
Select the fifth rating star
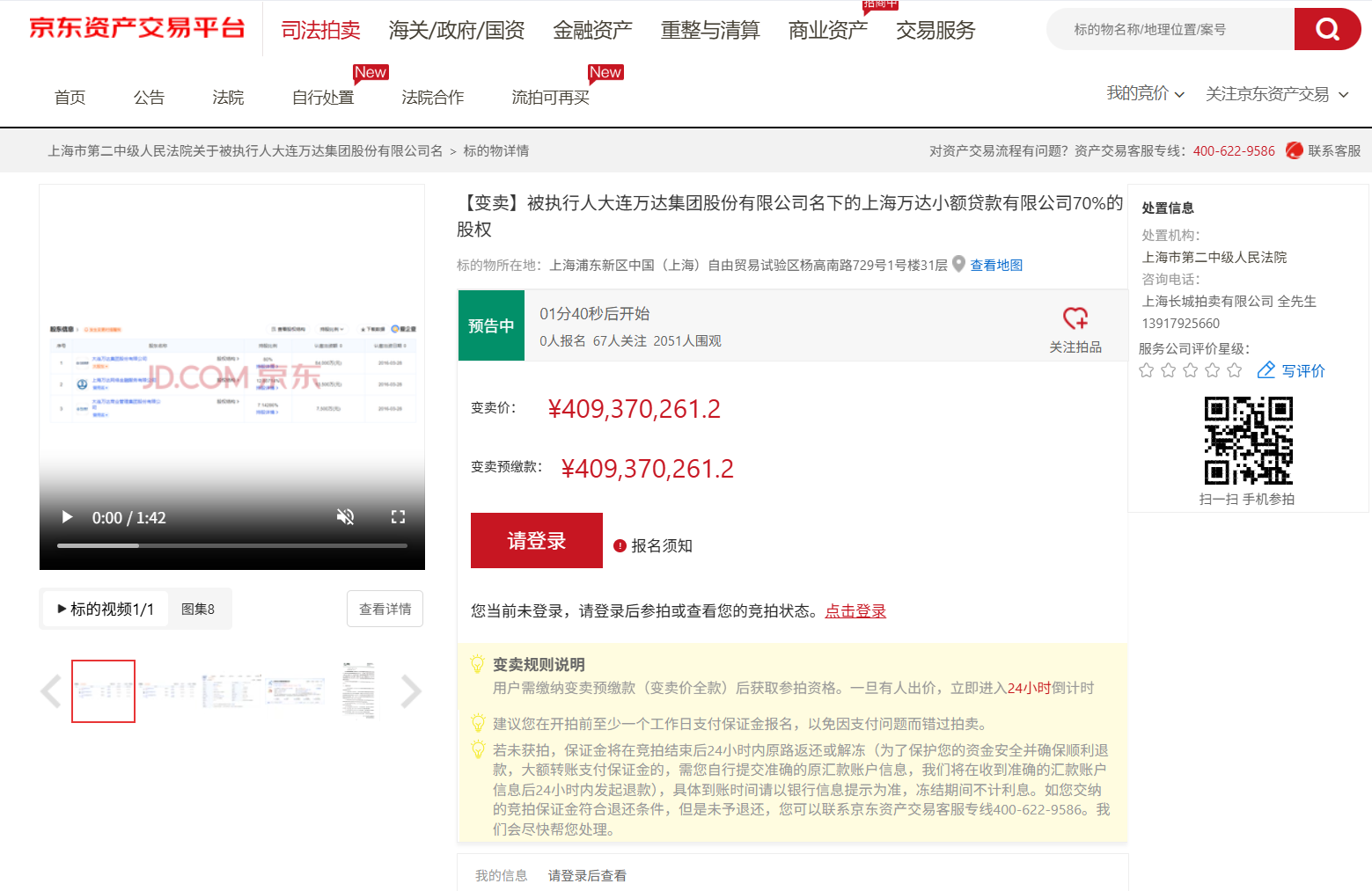(x=1234, y=370)
